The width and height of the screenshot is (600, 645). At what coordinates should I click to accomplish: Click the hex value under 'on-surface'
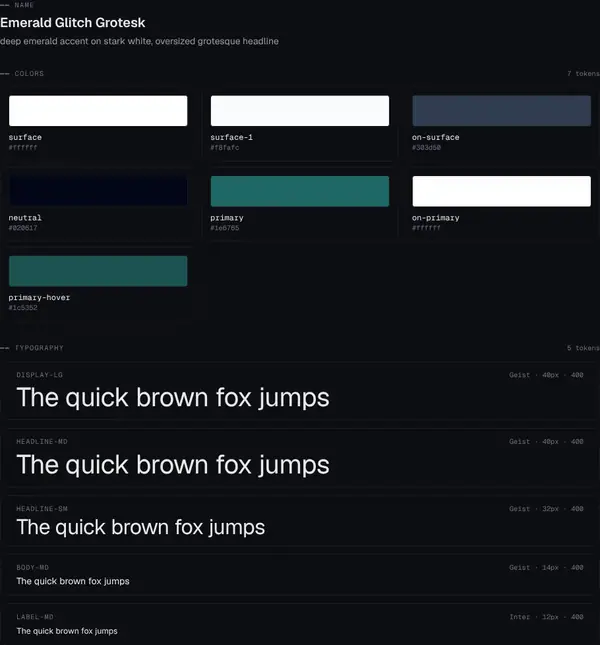pos(426,147)
